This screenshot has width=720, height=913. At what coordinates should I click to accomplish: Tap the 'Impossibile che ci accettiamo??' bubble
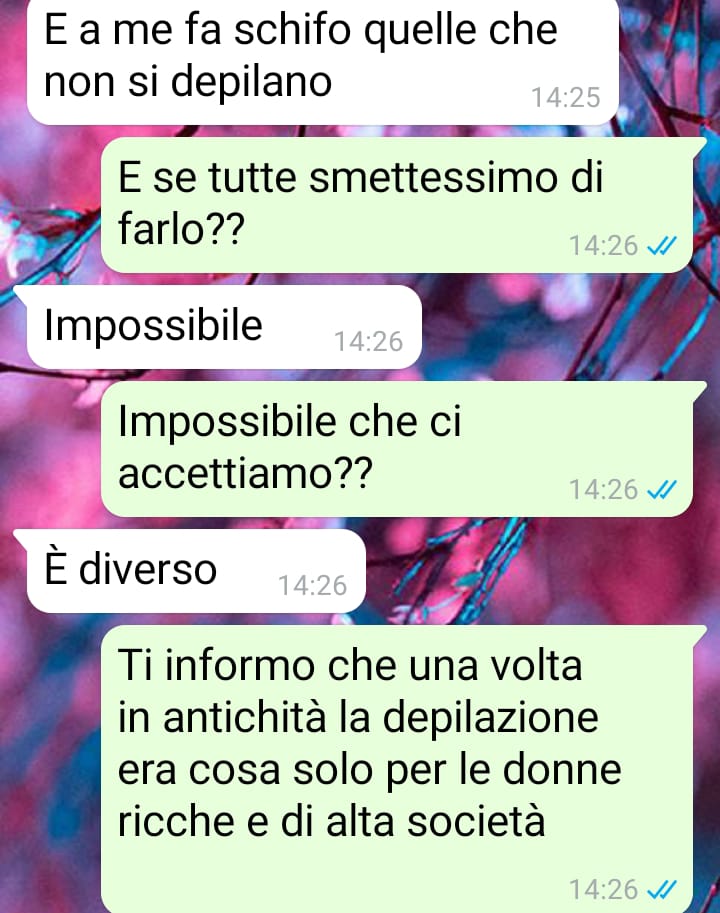tap(397, 449)
